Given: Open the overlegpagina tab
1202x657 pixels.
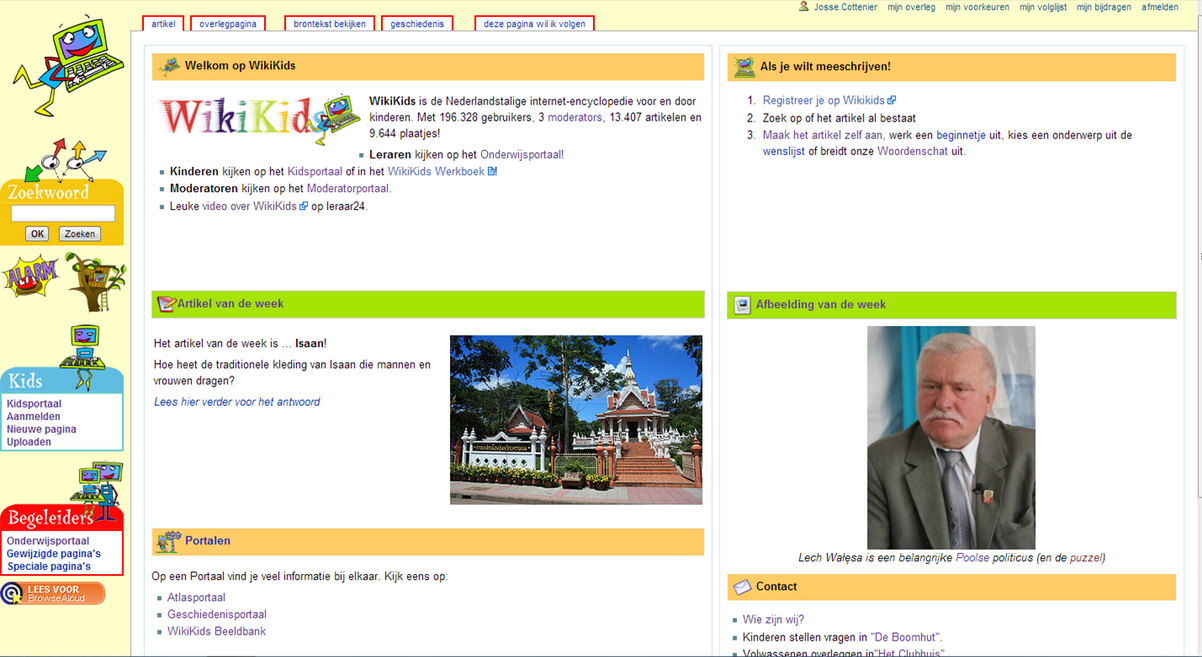Looking at the screenshot, I should (x=228, y=24).
